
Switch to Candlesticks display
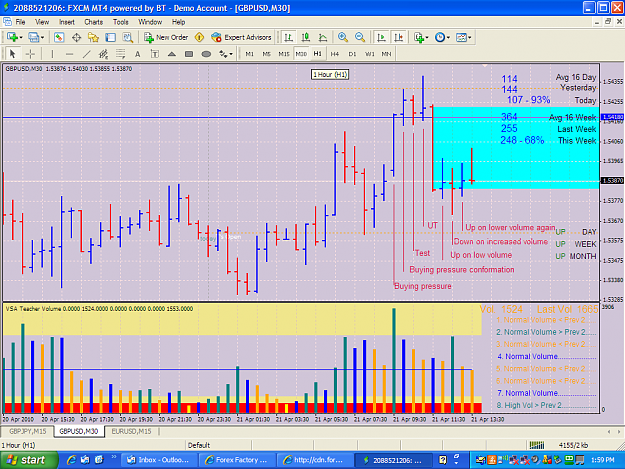click(x=306, y=37)
